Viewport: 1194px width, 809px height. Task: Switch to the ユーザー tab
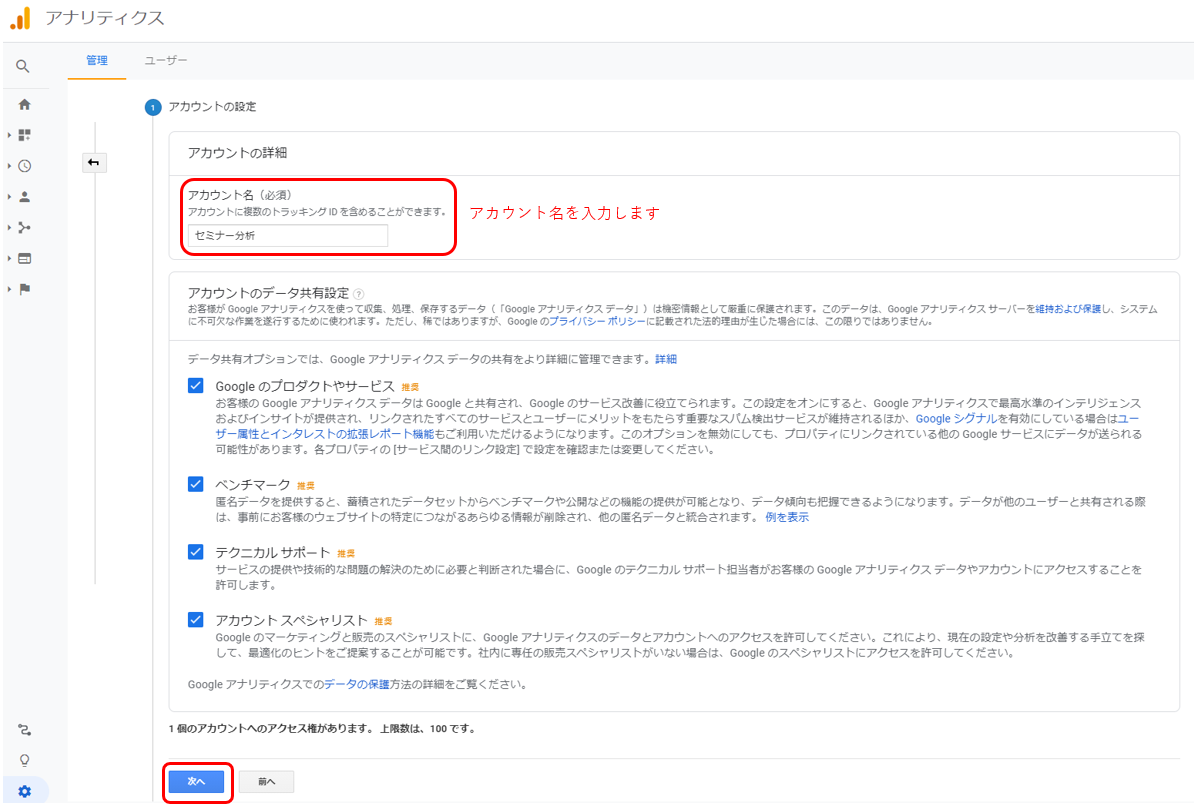[166, 60]
